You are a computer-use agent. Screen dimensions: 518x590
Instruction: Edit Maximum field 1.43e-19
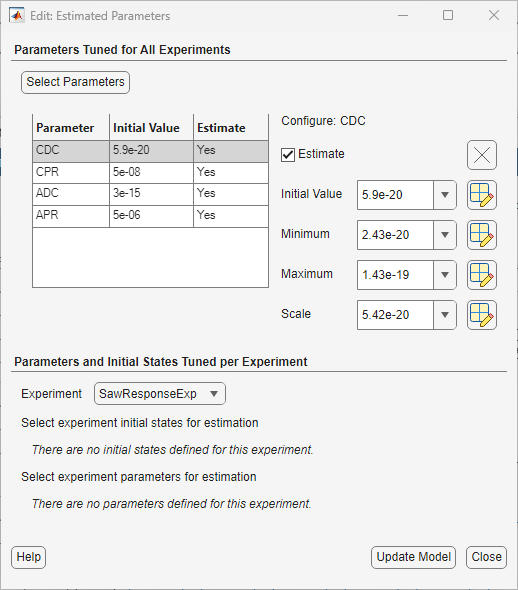(x=395, y=275)
